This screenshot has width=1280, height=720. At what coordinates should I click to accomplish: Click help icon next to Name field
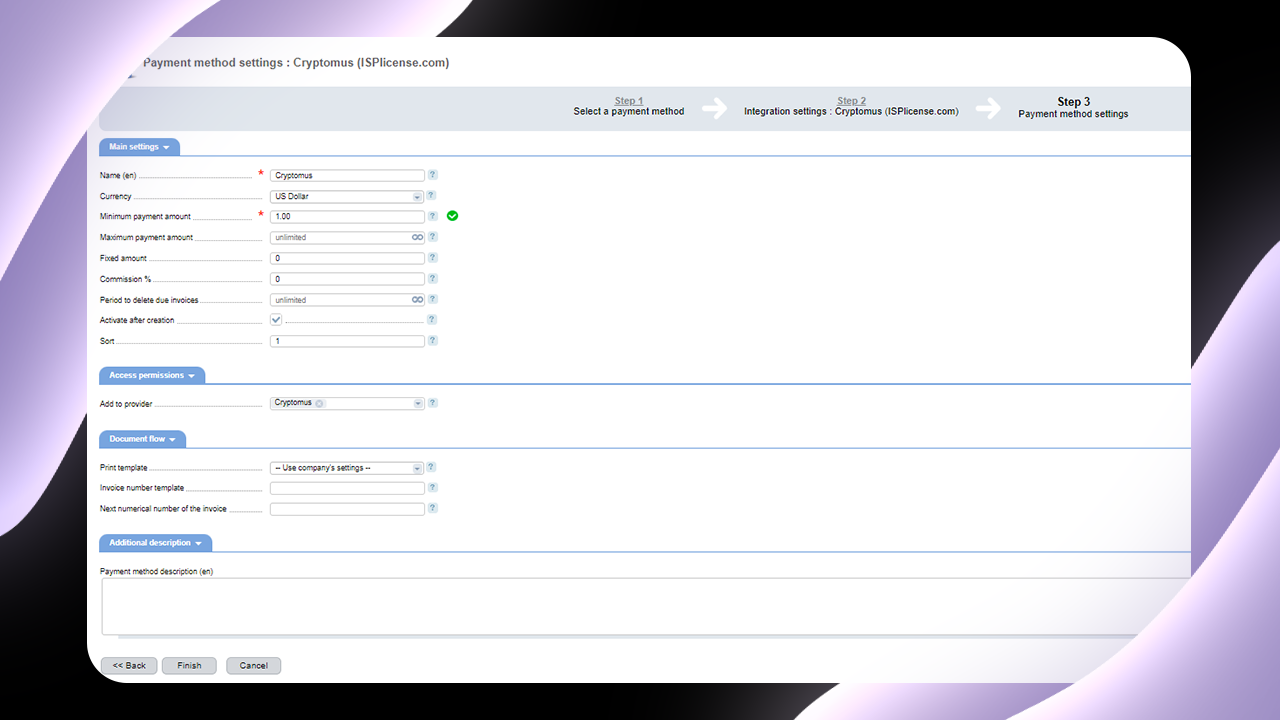tap(433, 175)
